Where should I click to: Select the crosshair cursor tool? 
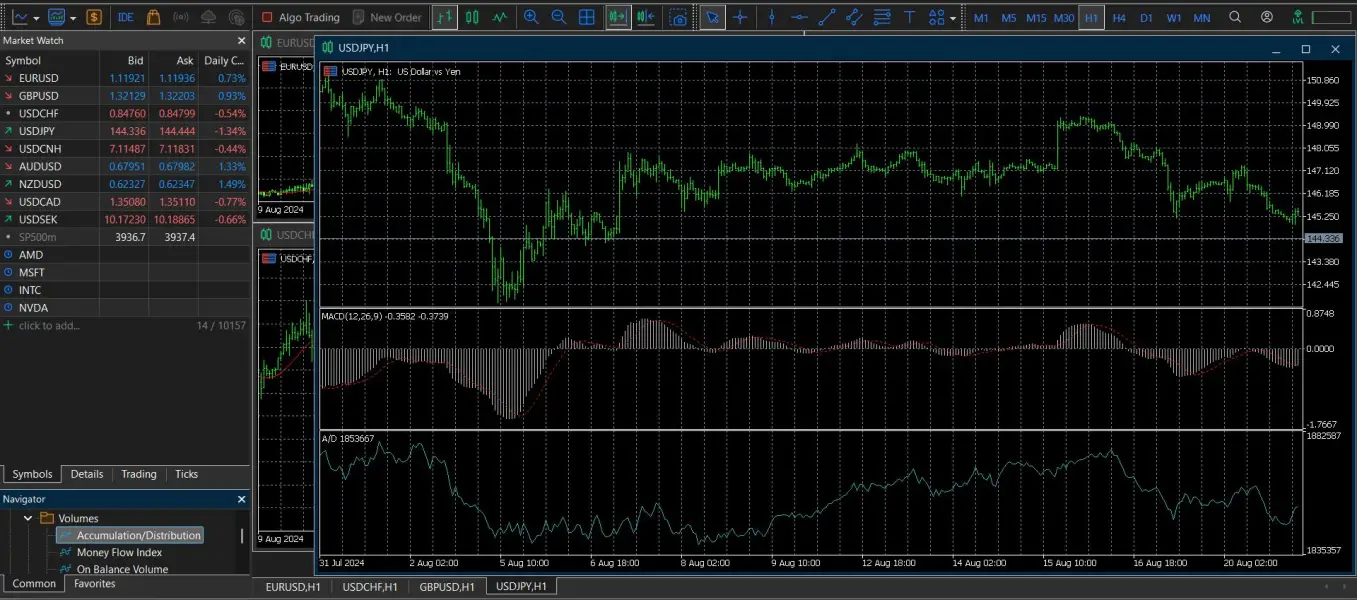tap(740, 17)
